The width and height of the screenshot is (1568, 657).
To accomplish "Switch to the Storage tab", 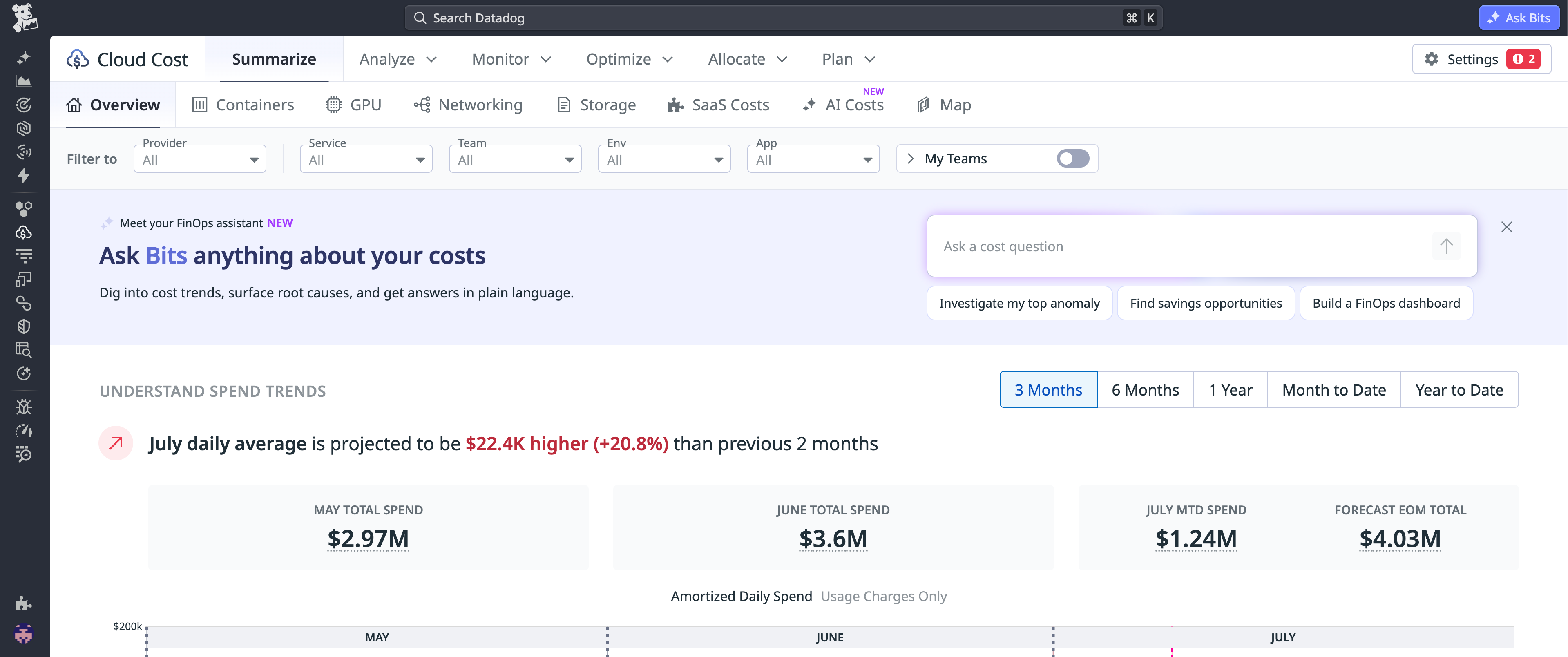I will point(596,105).
